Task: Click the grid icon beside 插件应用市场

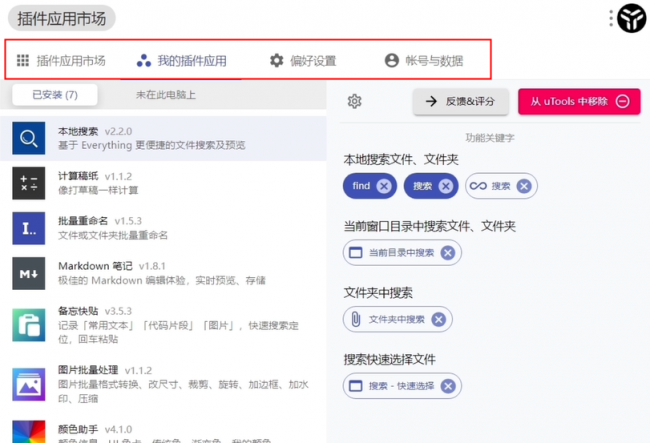Action: click(x=23, y=61)
